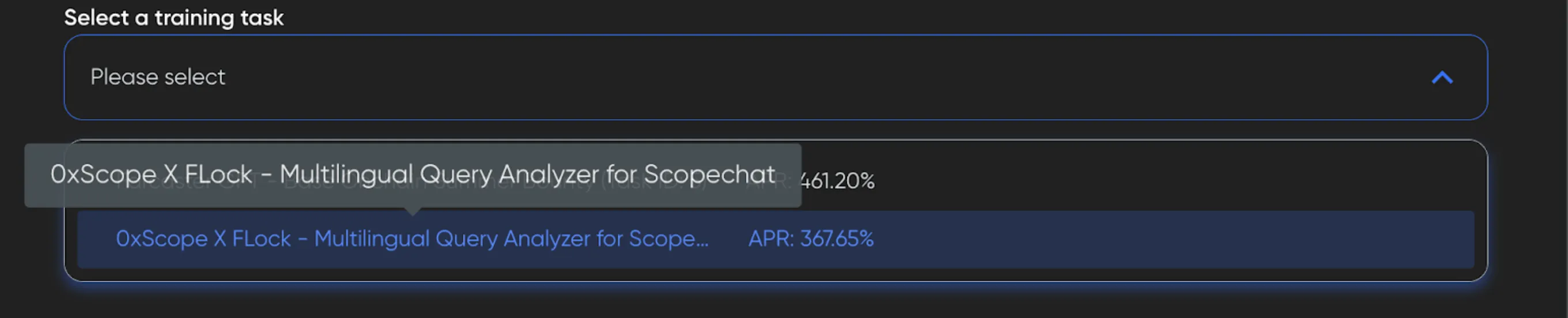Collapse the dropdown using the blue chevron
The image size is (1568, 318).
[x=1442, y=78]
